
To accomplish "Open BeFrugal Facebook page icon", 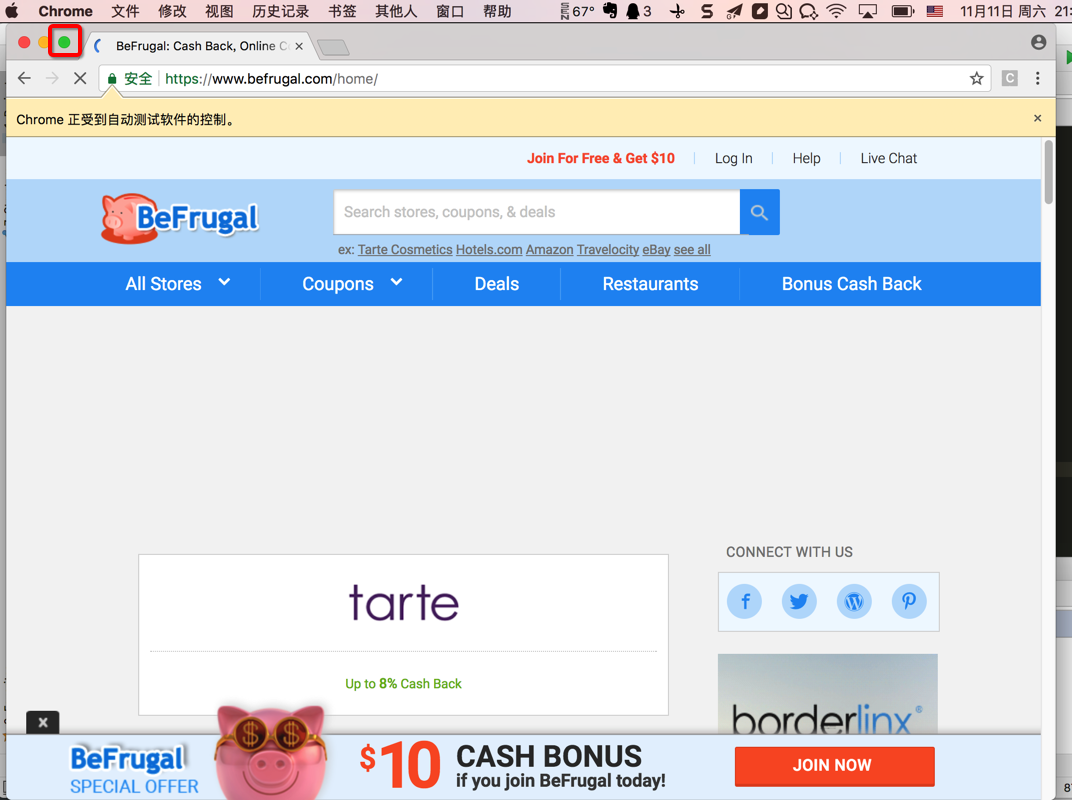I will [x=745, y=601].
